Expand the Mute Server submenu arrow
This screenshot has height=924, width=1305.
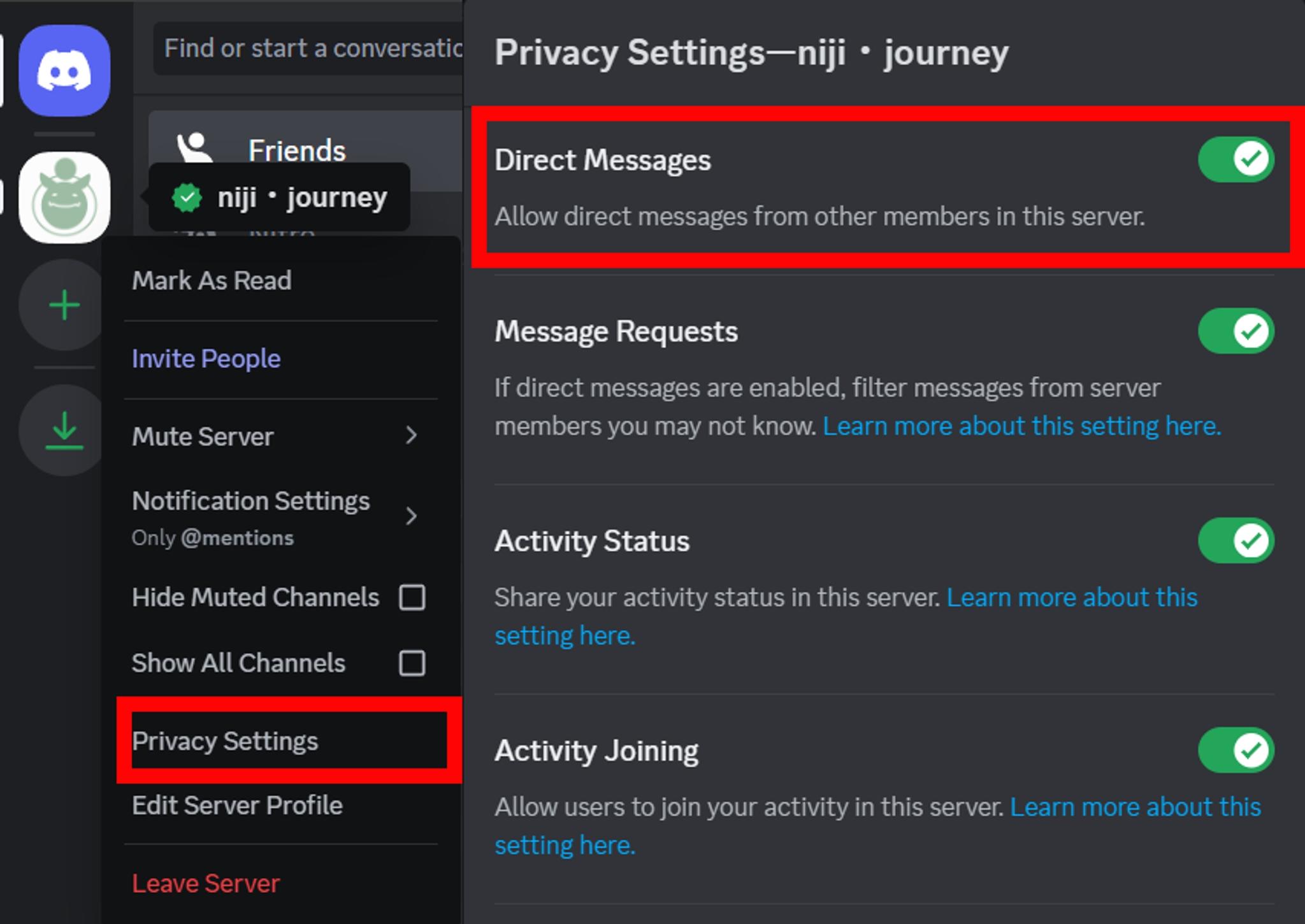(x=412, y=436)
